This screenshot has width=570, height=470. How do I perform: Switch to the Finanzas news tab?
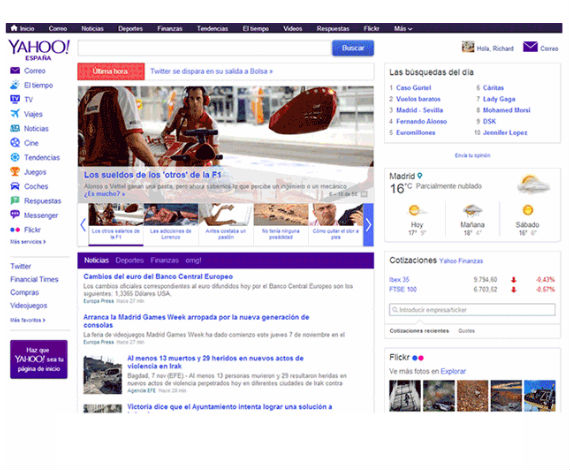164,260
